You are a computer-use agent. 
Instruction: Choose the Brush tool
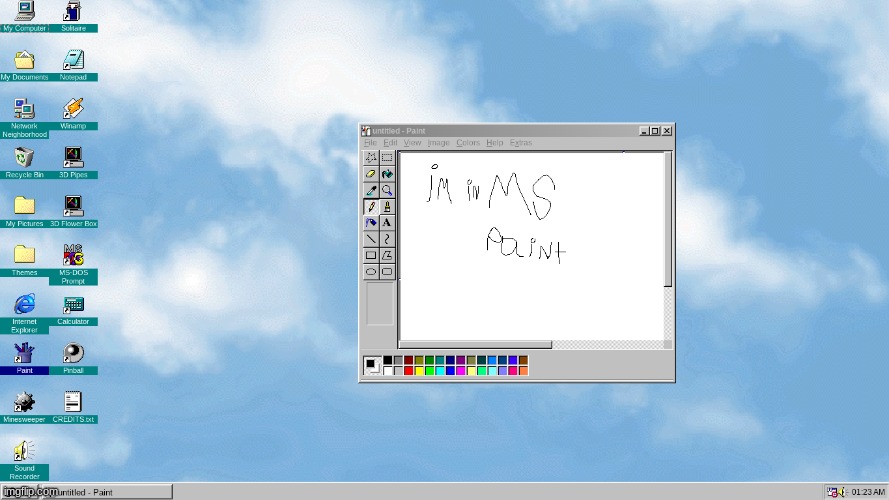tap(387, 206)
